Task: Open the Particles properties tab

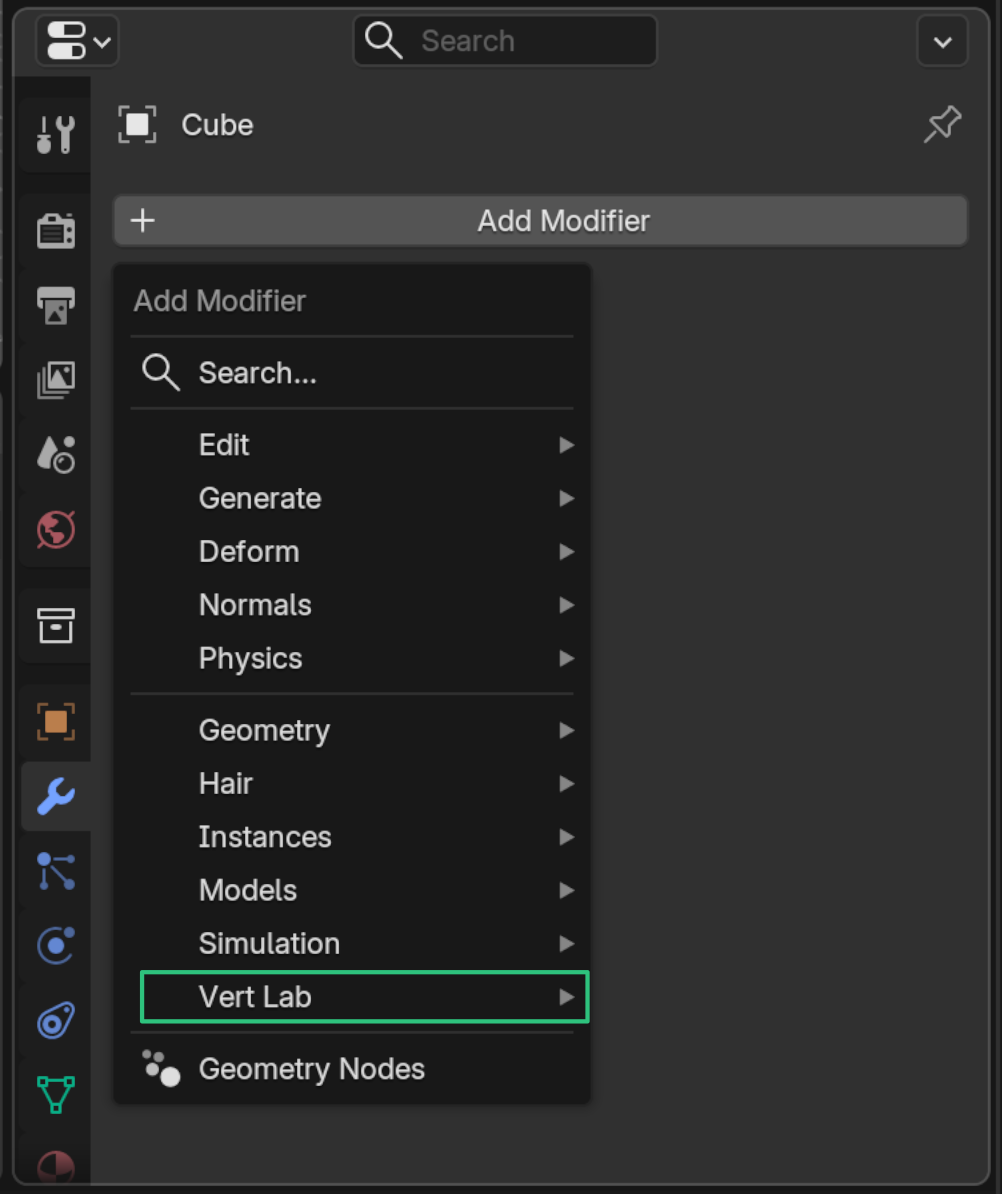Action: pyautogui.click(x=56, y=871)
